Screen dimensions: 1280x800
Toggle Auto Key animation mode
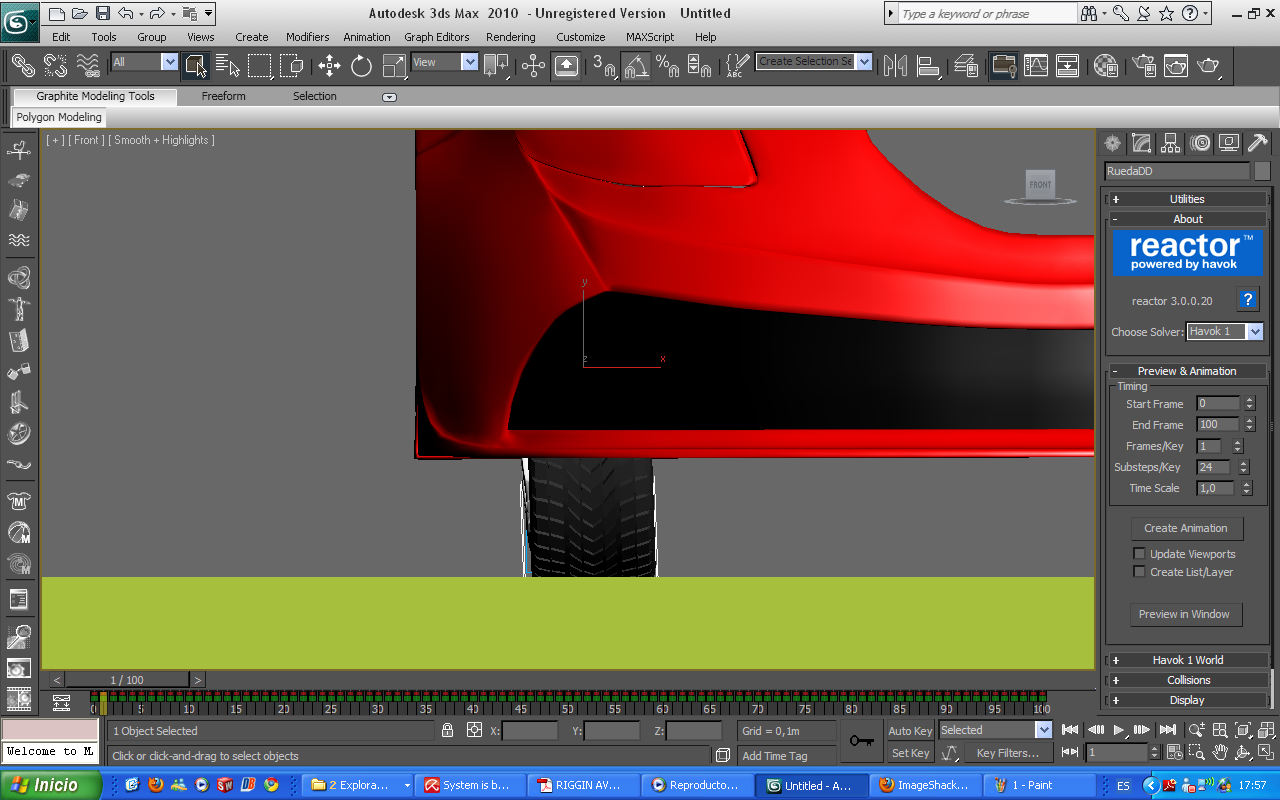point(910,731)
